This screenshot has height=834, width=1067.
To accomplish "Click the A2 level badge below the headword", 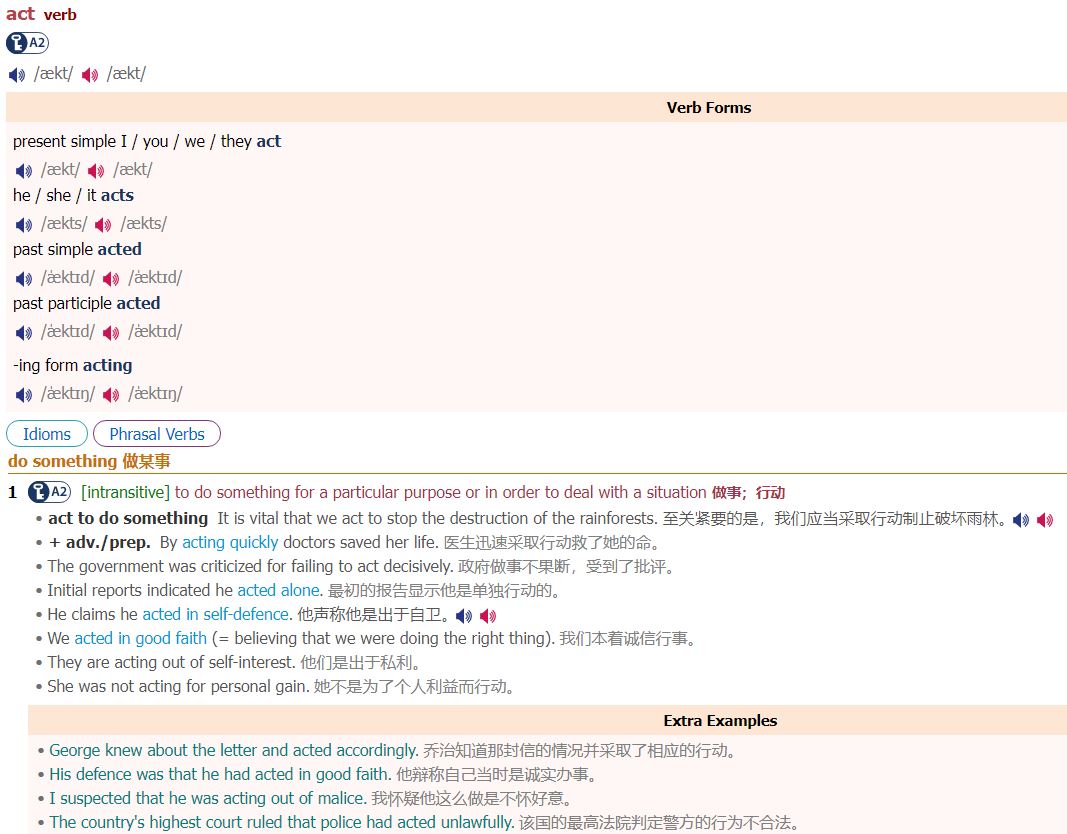I will click(27, 43).
